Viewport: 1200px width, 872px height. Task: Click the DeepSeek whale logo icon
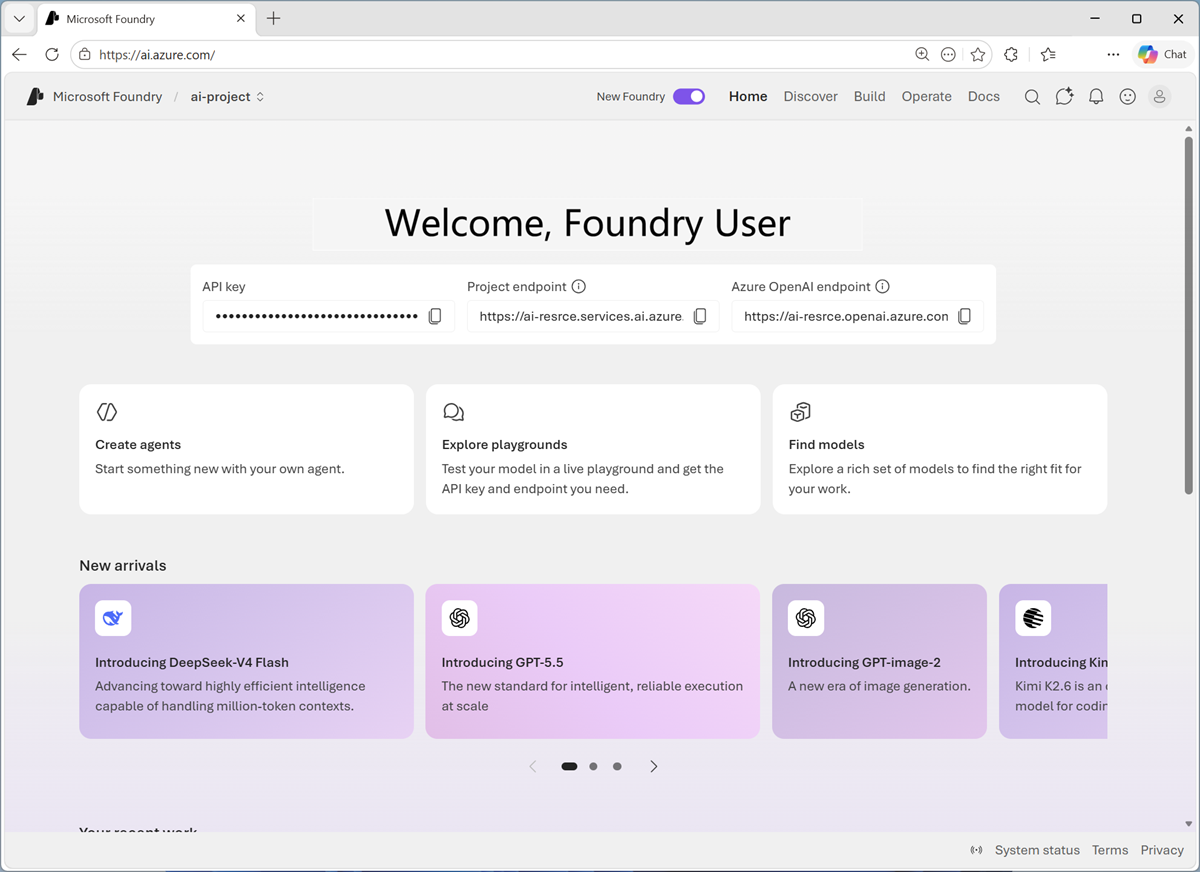pyautogui.click(x=113, y=618)
